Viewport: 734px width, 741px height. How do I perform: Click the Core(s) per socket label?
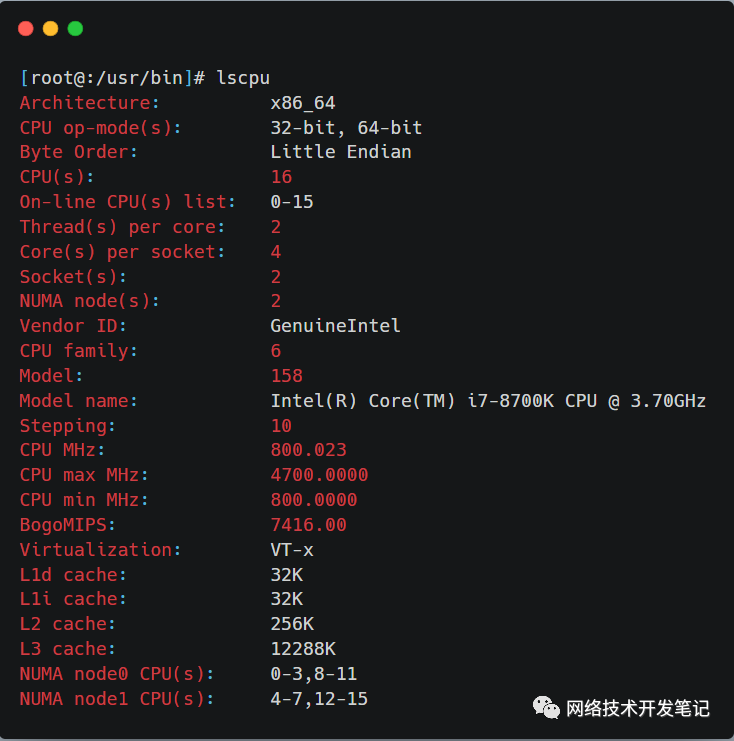(122, 252)
